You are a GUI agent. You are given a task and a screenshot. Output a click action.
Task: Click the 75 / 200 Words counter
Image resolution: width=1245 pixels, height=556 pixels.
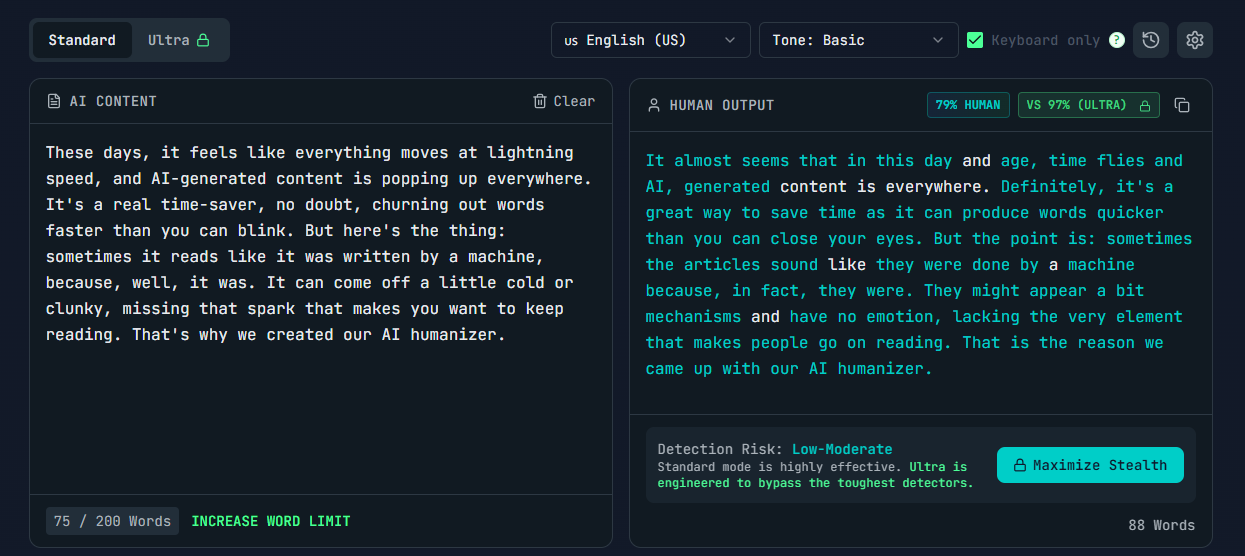click(112, 521)
